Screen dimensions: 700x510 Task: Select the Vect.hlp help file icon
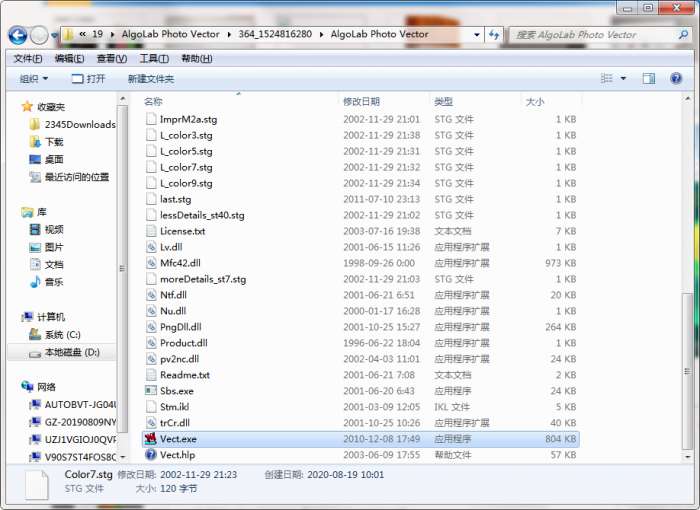tap(151, 455)
